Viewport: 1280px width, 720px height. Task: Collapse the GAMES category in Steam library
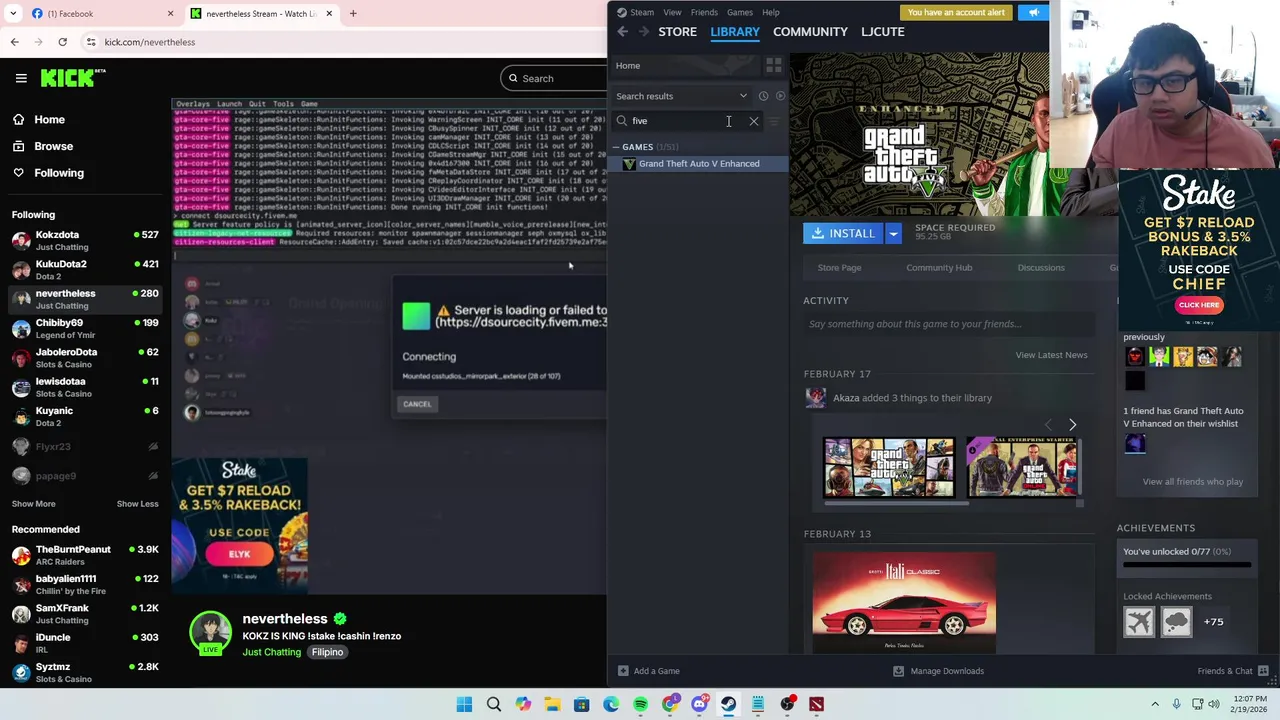(616, 147)
